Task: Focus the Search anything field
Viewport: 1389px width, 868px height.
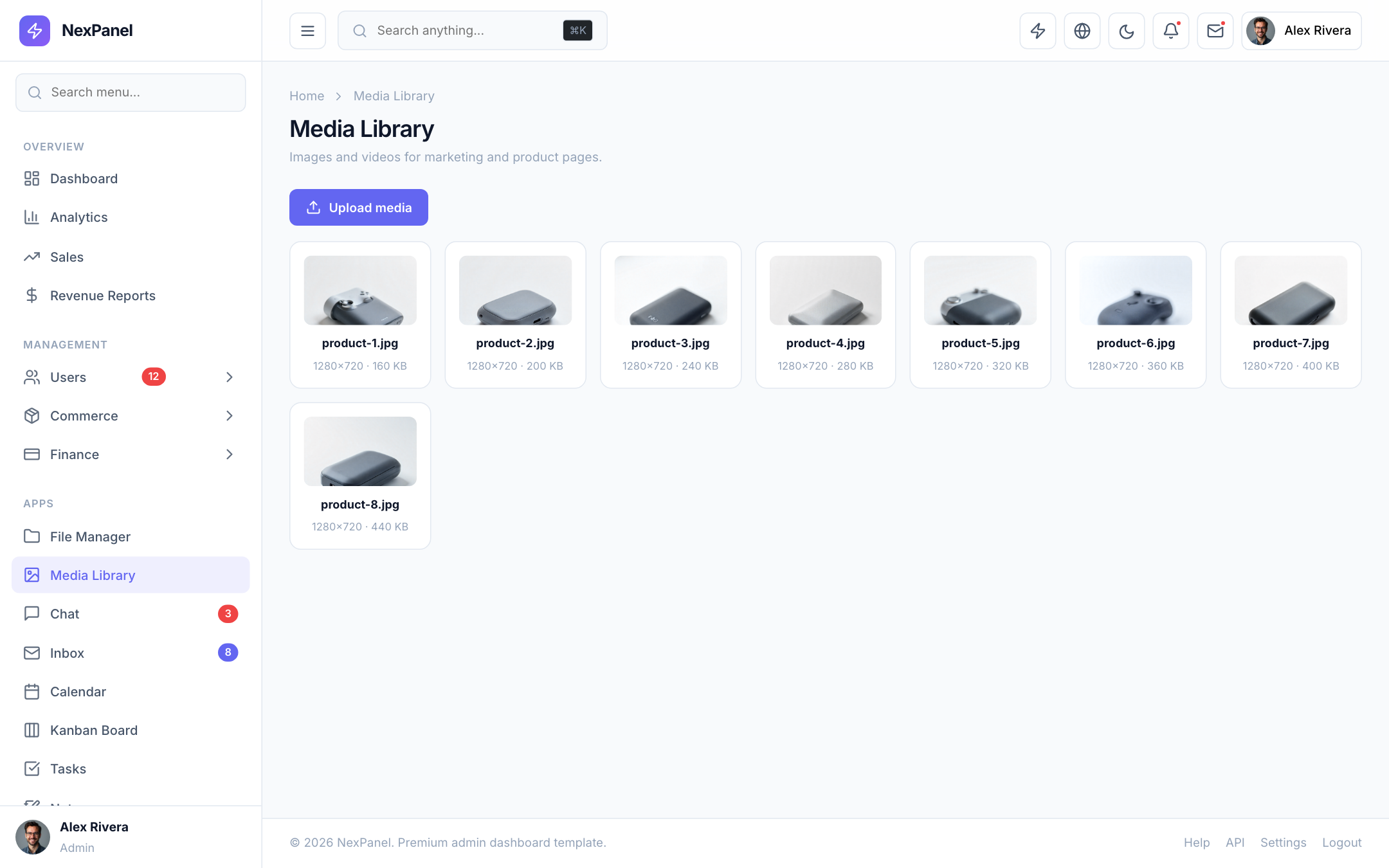Action: click(x=472, y=30)
